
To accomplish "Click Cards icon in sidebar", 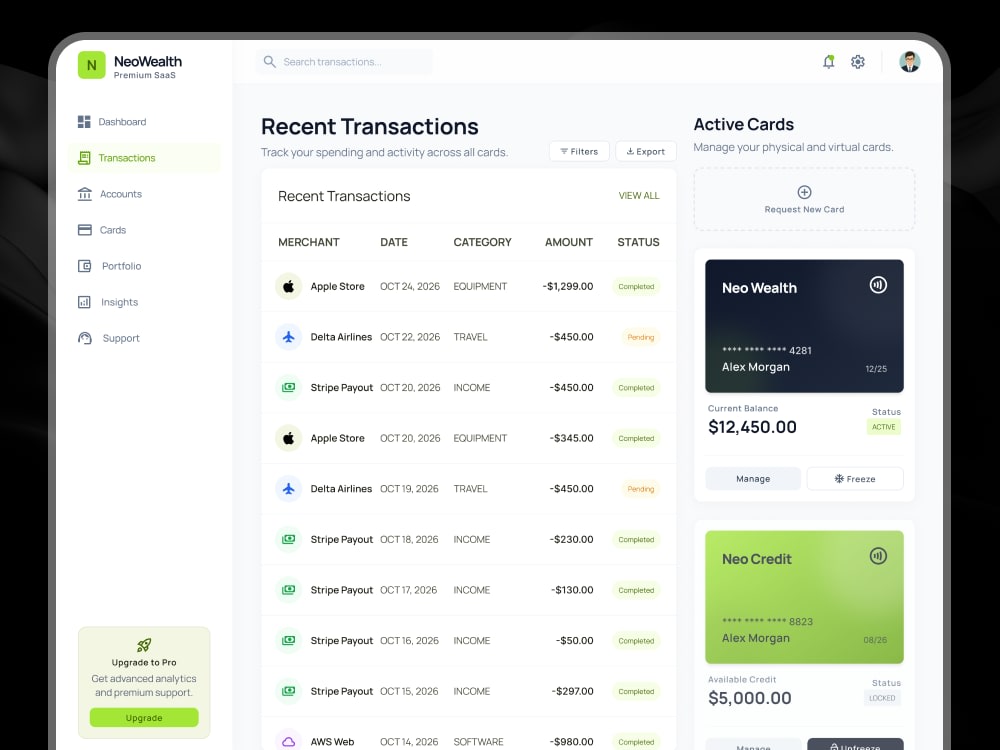I will 85,230.
